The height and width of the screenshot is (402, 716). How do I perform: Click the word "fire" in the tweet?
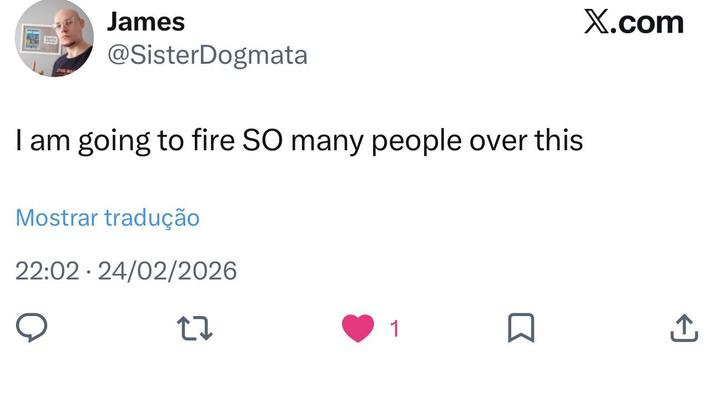point(211,141)
